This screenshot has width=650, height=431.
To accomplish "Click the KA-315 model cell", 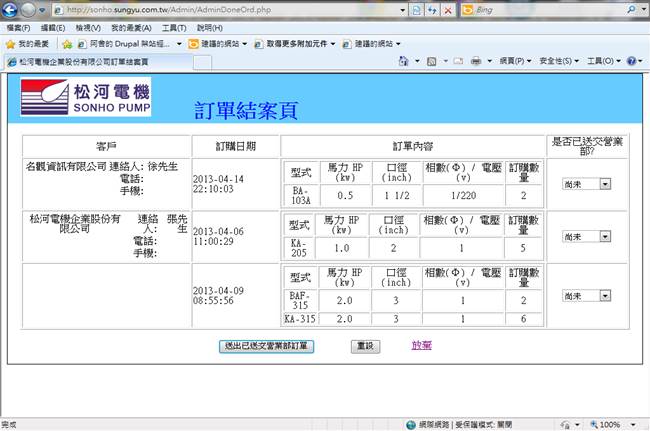I will point(300,319).
